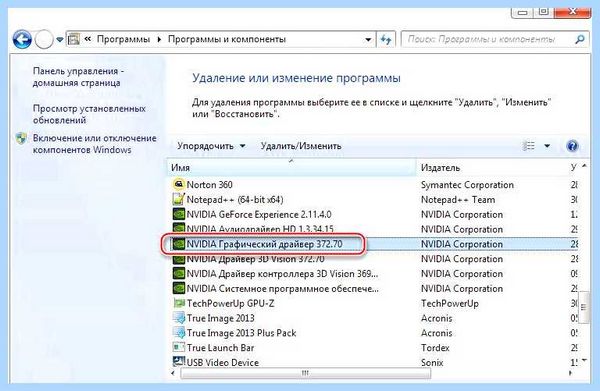Screen dimensions: 600x391
Task: Click the Удалить/Изменить toolbar button
Action: [x=301, y=146]
